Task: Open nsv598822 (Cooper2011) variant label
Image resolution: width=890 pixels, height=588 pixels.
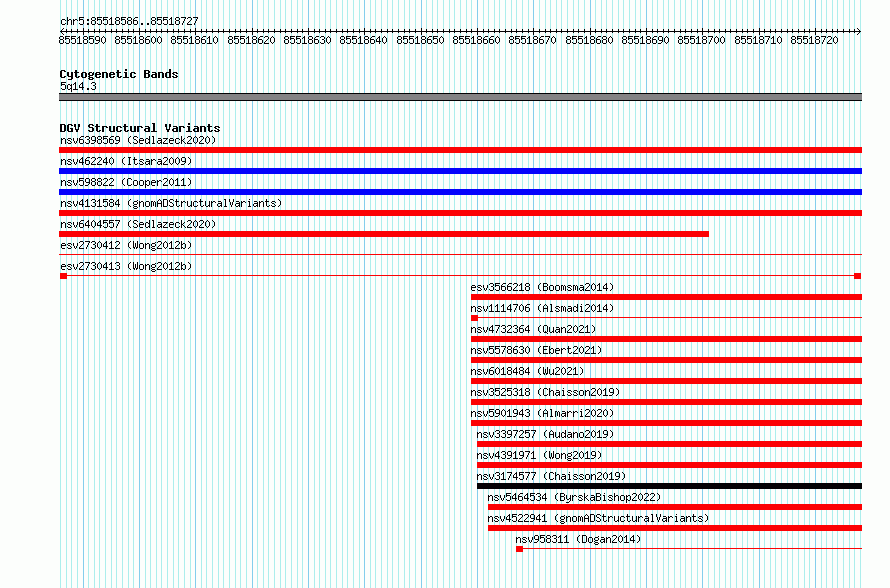Action: [x=126, y=182]
